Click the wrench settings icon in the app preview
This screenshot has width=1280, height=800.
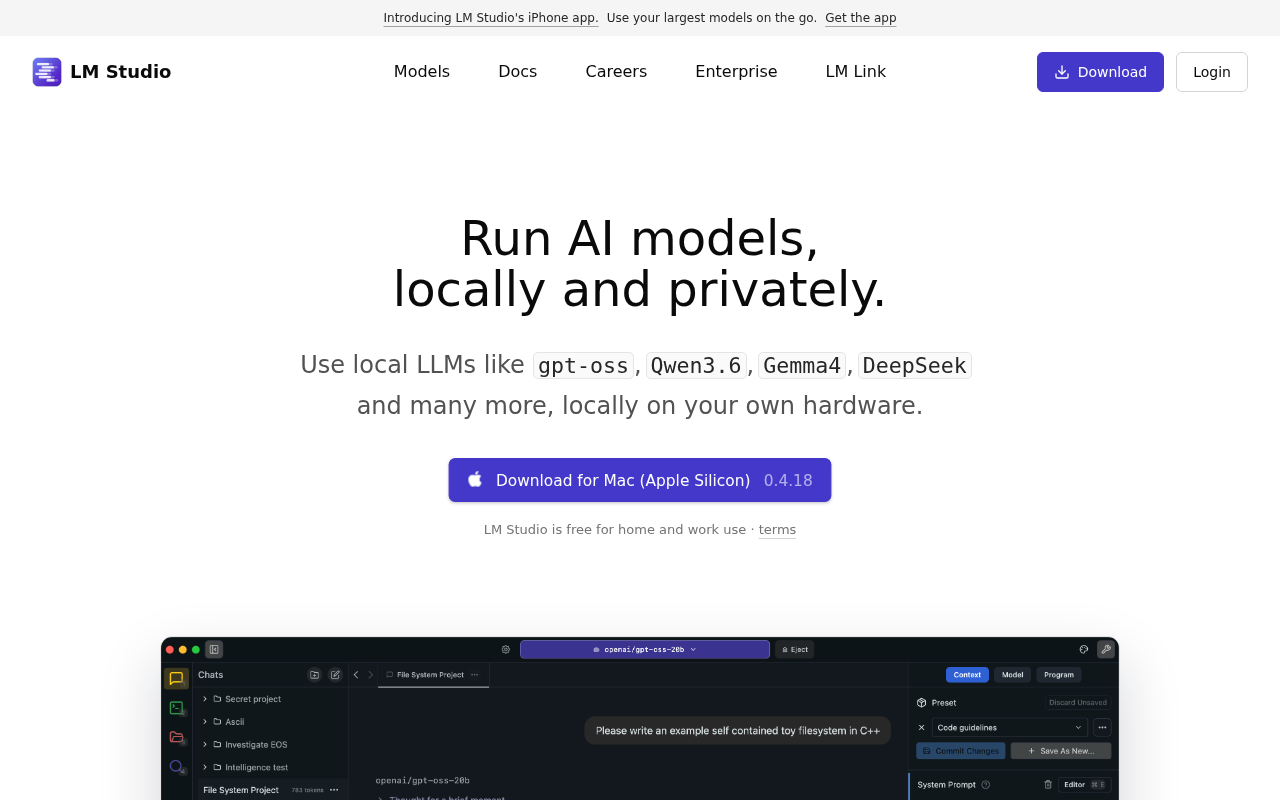pos(1106,649)
